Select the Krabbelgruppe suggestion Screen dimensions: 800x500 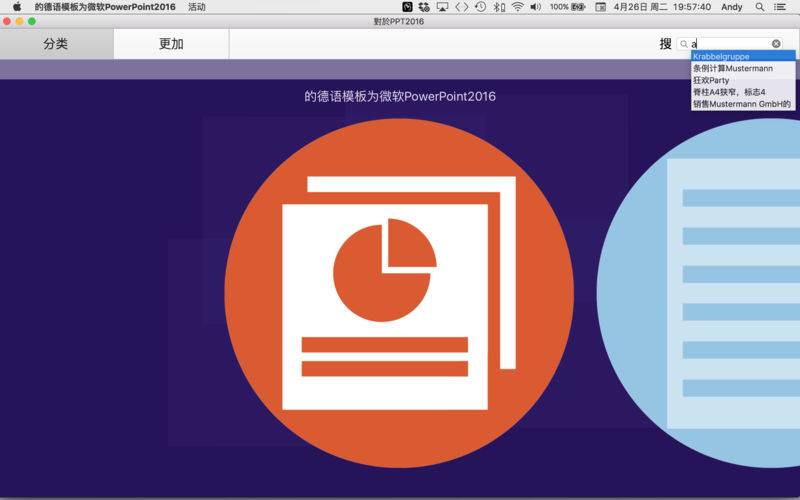[743, 56]
